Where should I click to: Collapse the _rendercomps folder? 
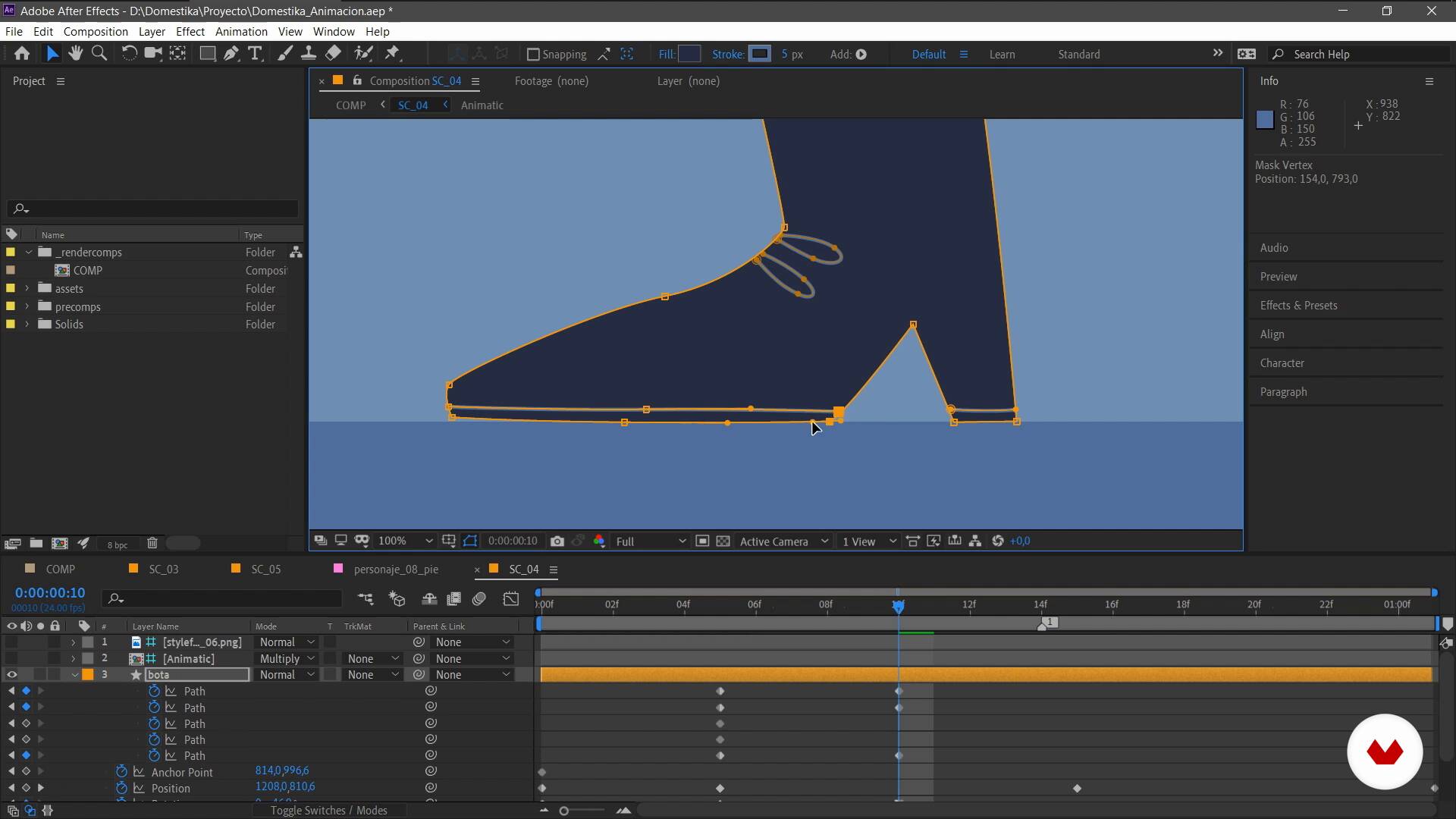click(x=29, y=252)
